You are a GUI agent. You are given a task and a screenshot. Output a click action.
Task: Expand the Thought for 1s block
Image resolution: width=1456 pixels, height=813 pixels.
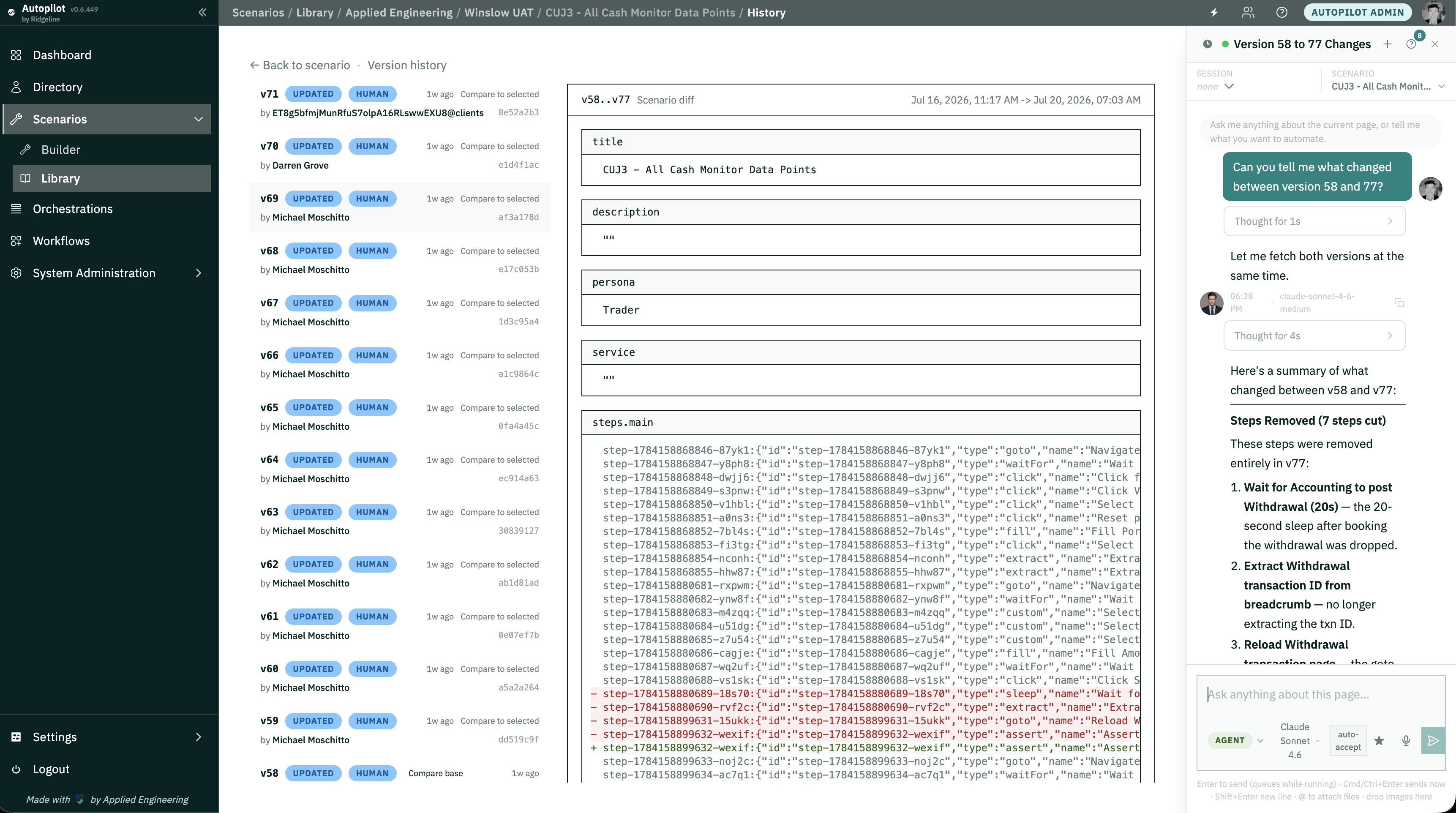coord(1314,221)
